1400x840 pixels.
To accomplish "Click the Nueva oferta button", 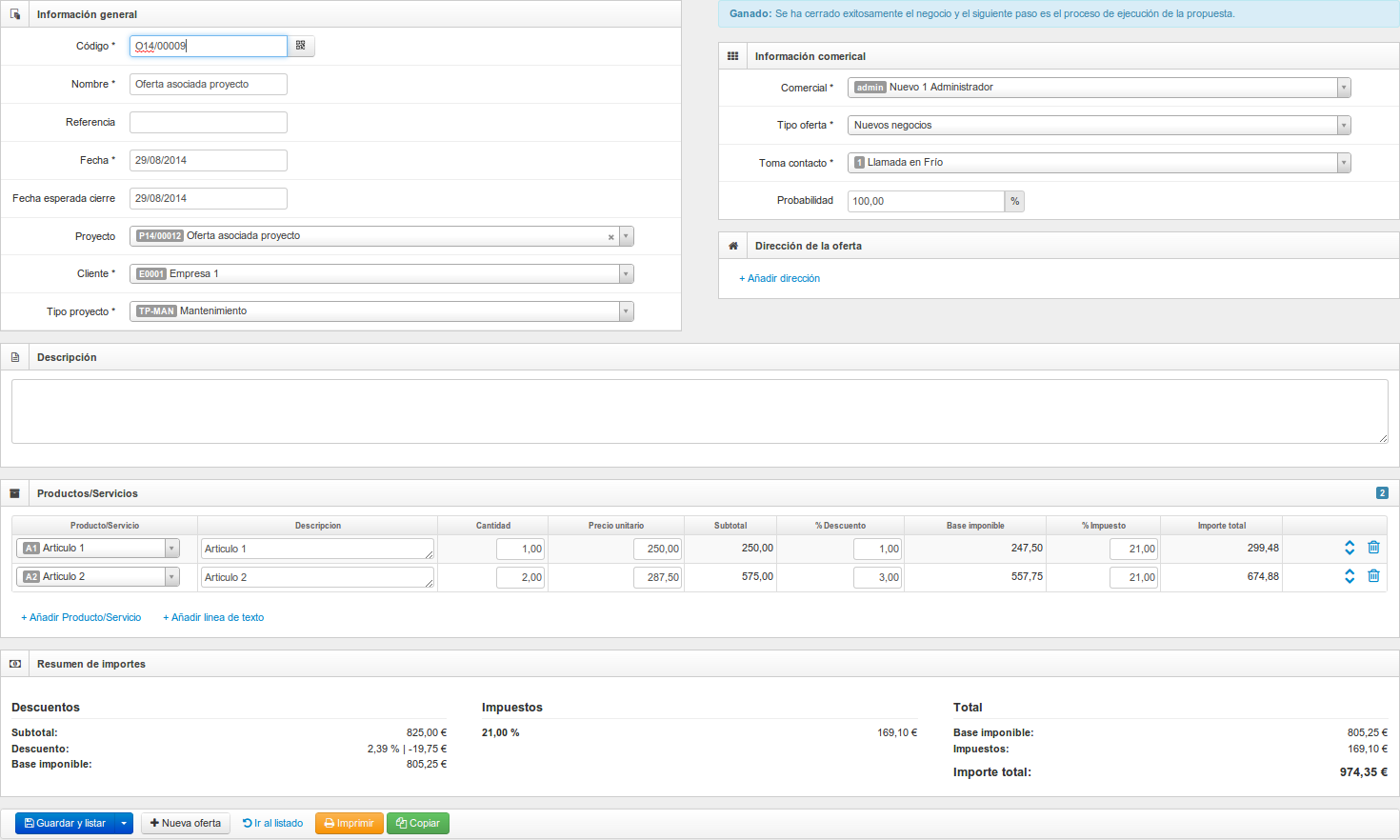I will 186,823.
